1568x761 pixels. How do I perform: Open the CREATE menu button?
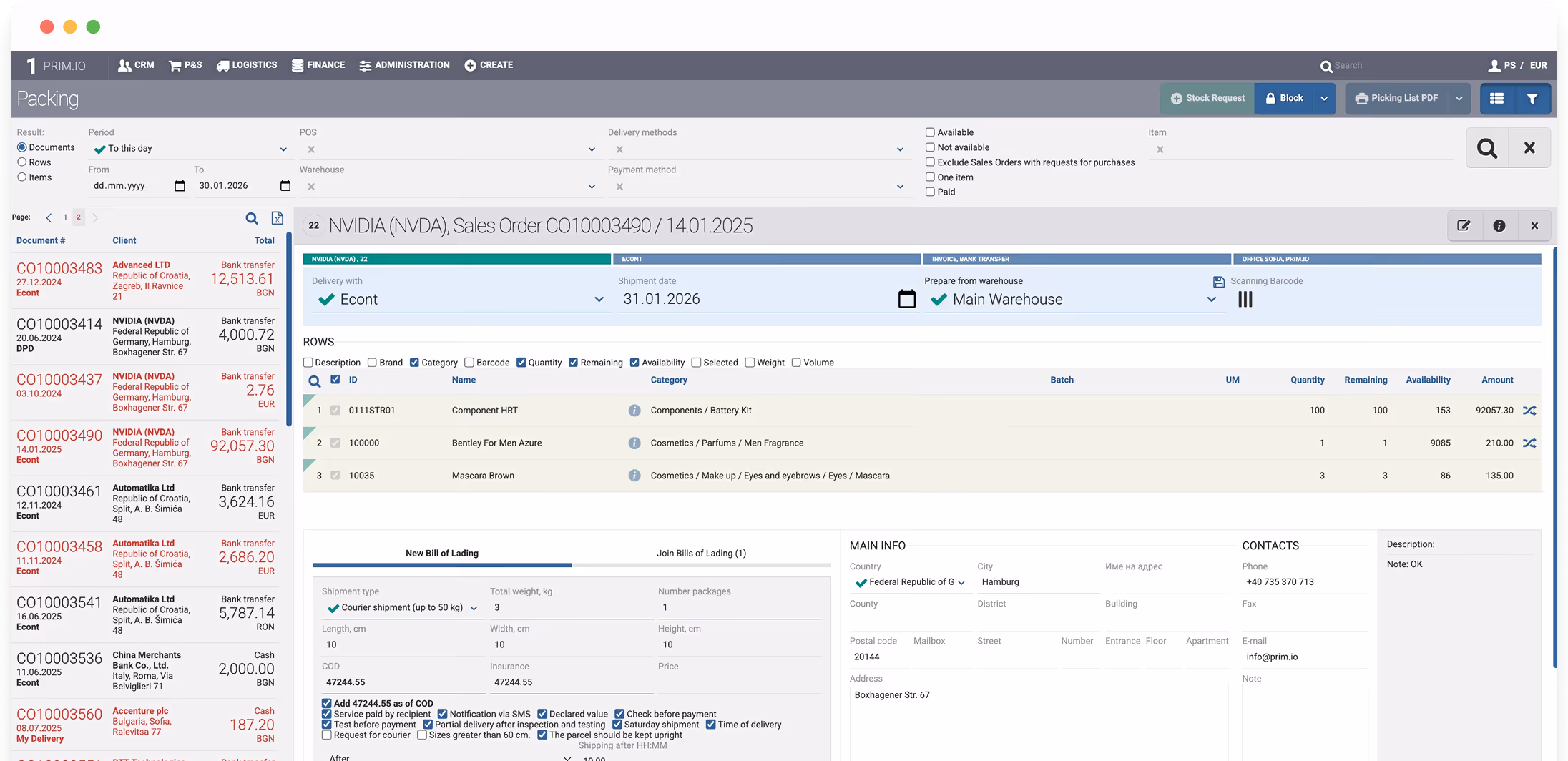pos(489,65)
